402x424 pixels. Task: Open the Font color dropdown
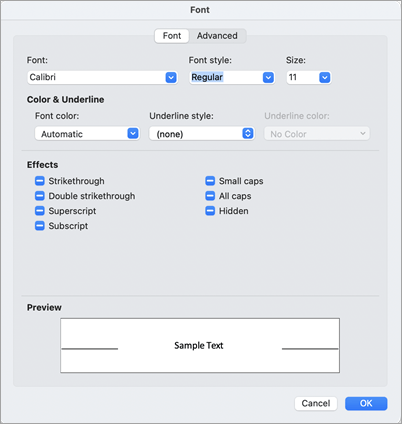click(87, 134)
